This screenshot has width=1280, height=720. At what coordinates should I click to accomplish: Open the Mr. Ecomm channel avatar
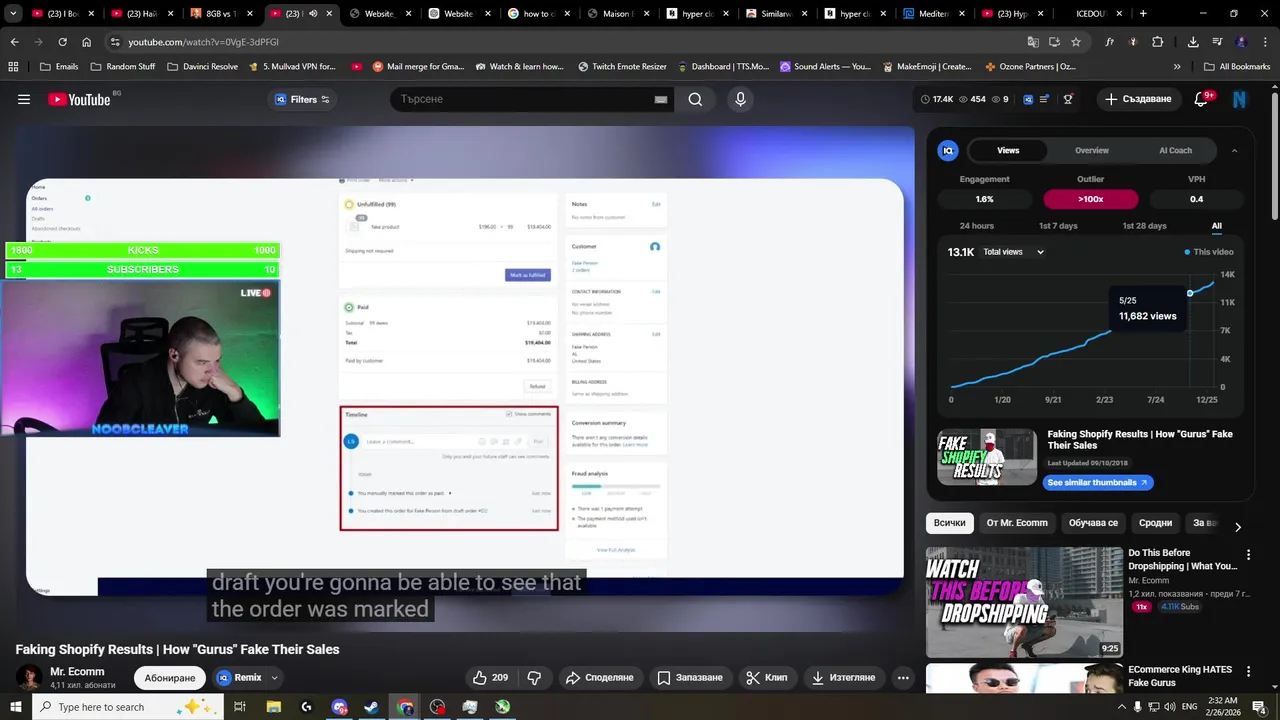[29, 677]
